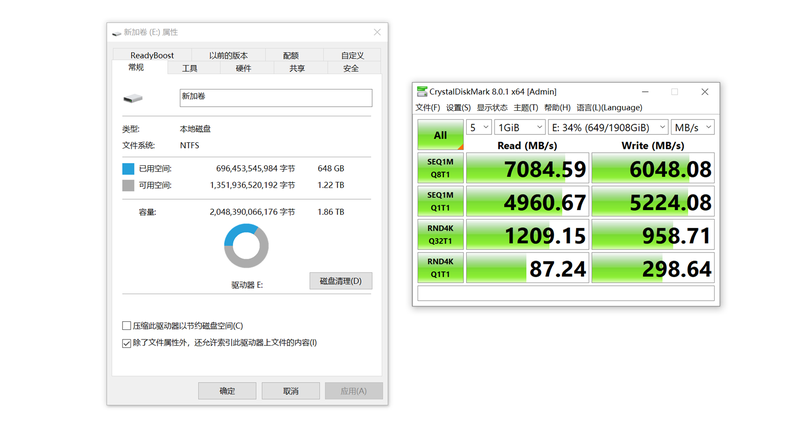Run the SEQ1M Q8T1 test button
The image size is (800, 429).
pos(440,168)
